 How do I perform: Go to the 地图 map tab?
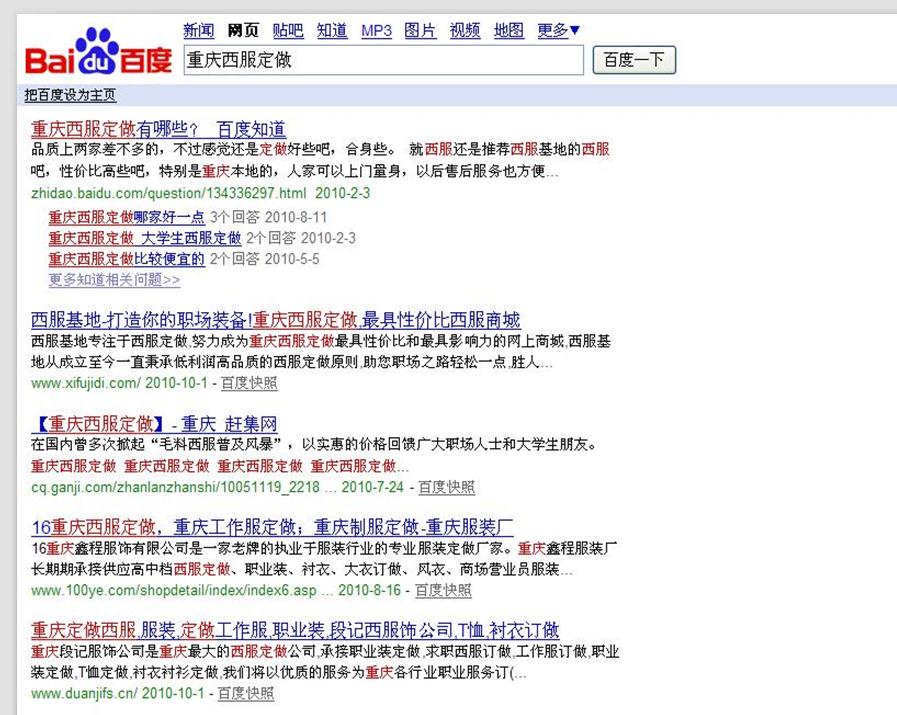[509, 30]
